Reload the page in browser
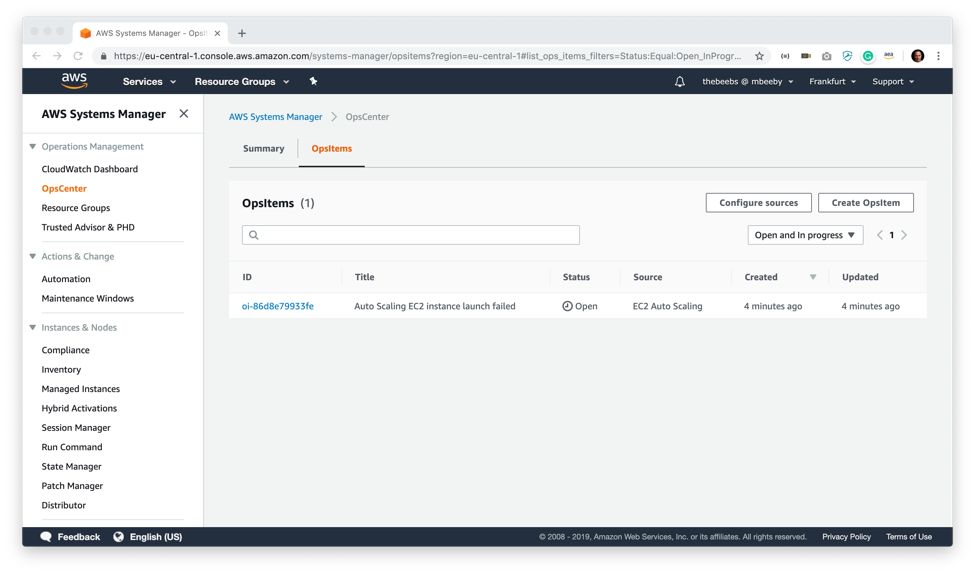The height and width of the screenshot is (572, 974). click(78, 56)
